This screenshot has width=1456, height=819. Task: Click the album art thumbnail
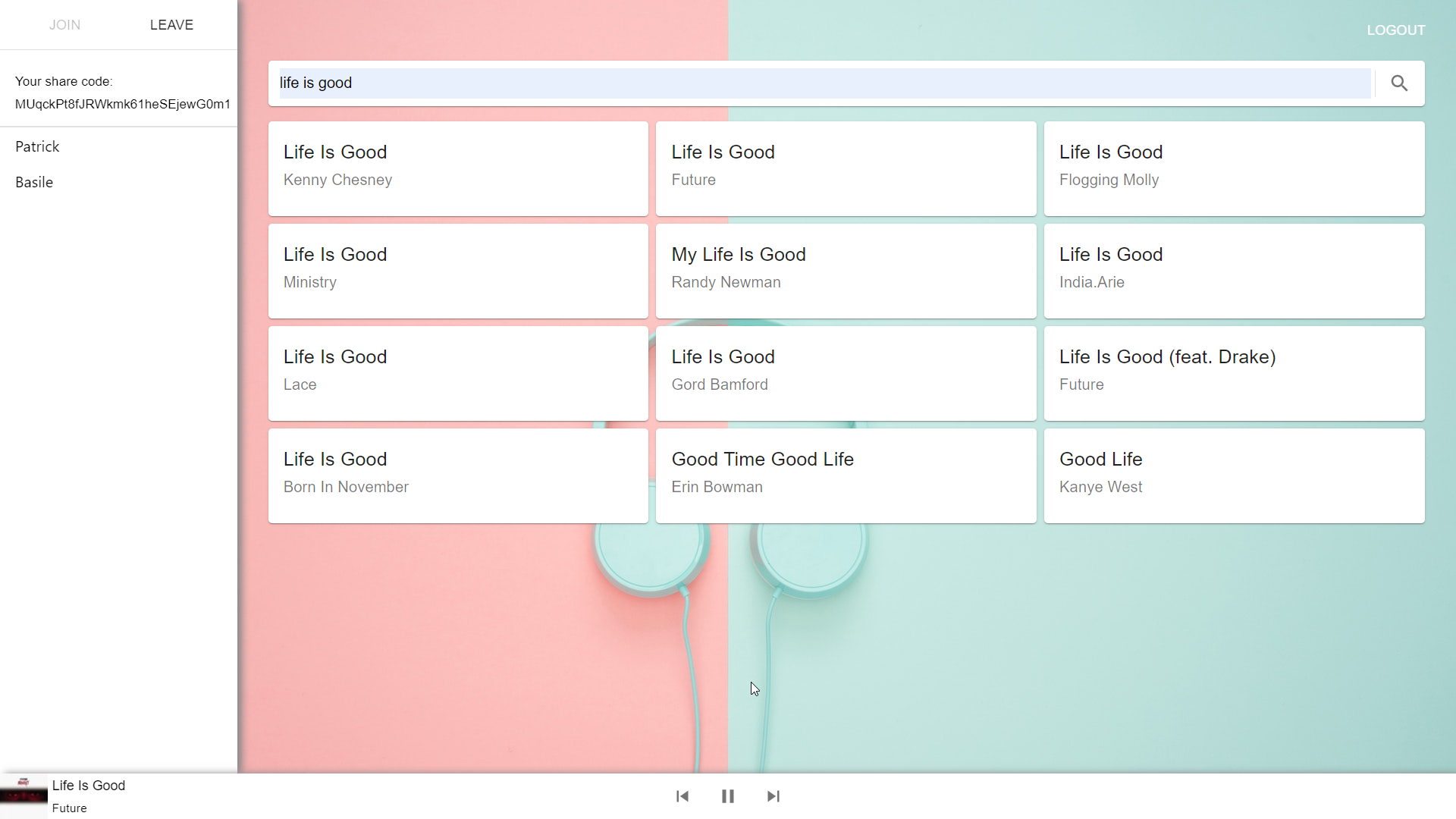[x=24, y=795]
